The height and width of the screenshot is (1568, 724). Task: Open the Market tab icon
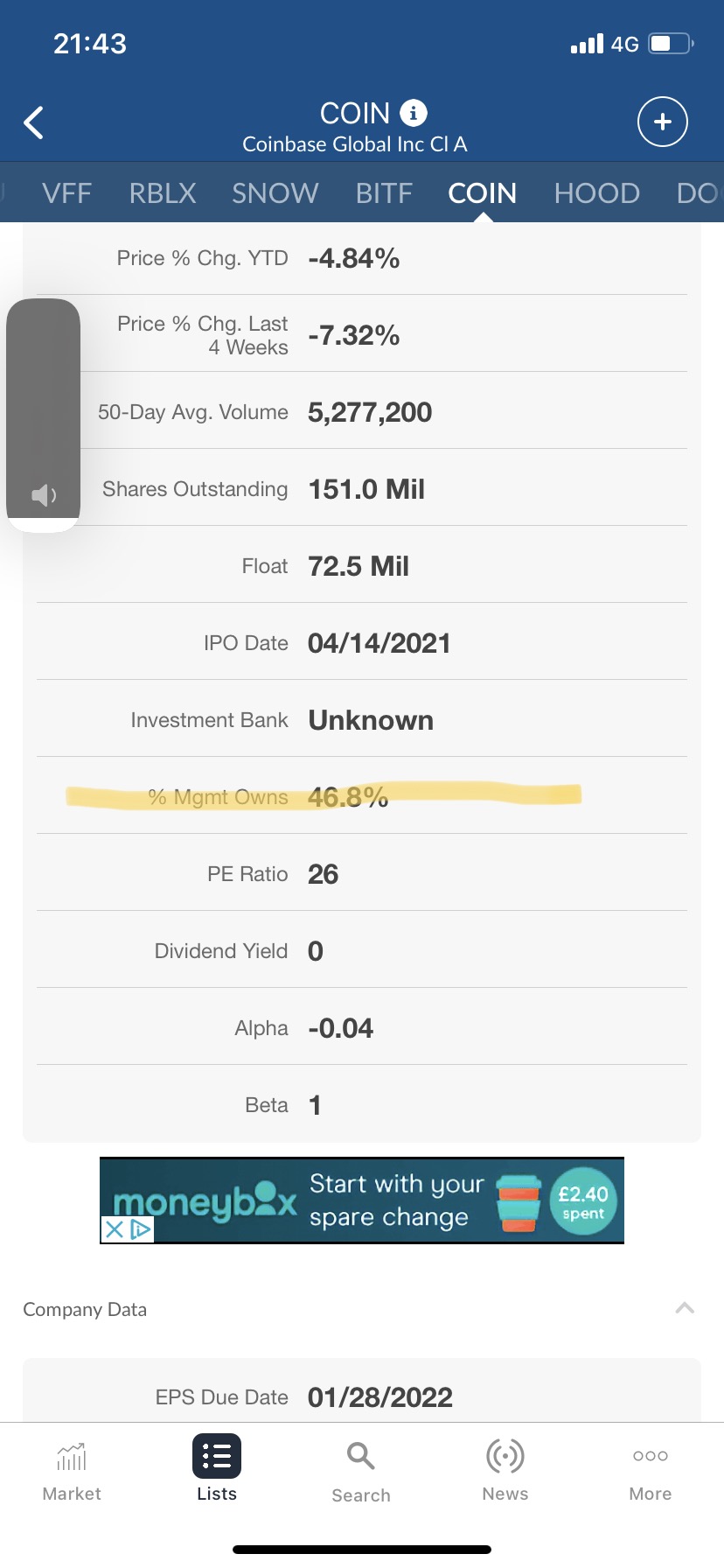[x=72, y=1458]
